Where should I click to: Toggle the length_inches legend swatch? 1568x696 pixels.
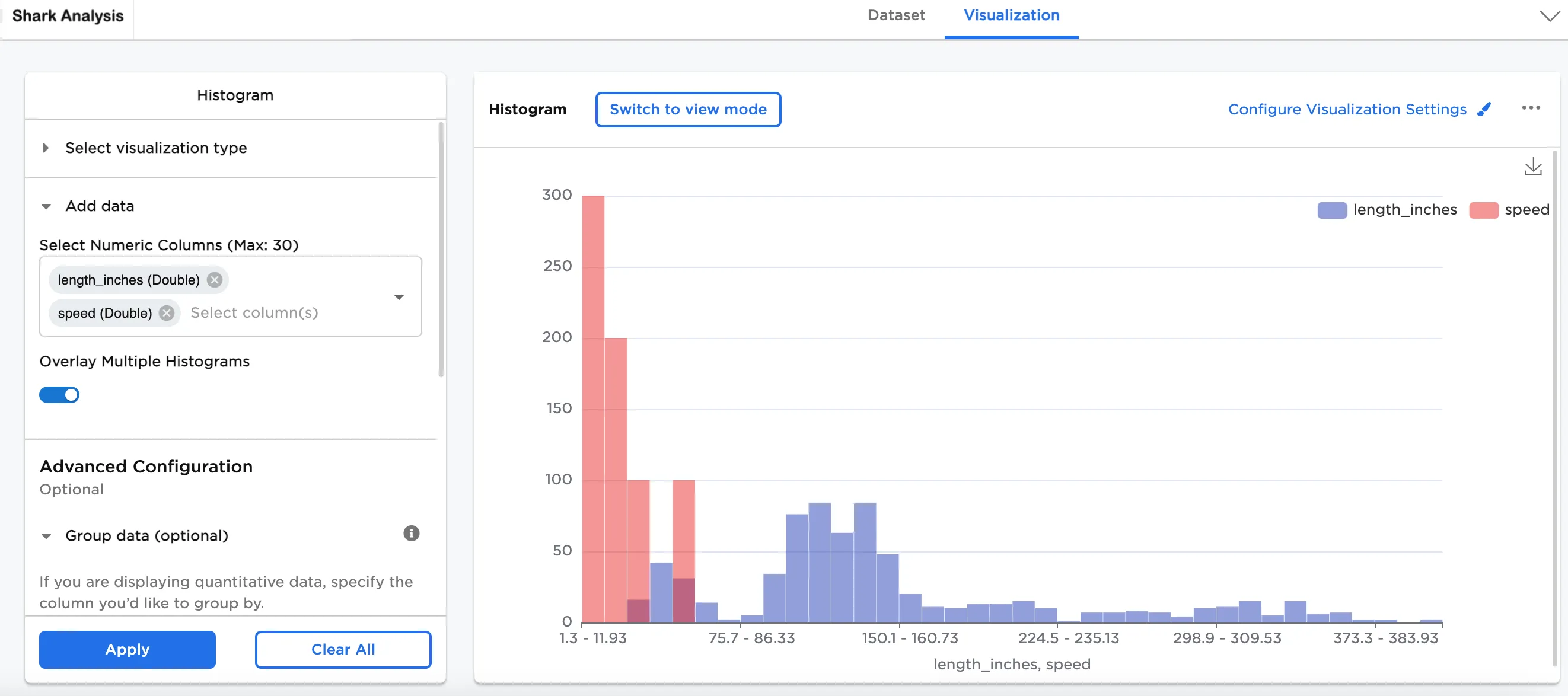click(1332, 210)
